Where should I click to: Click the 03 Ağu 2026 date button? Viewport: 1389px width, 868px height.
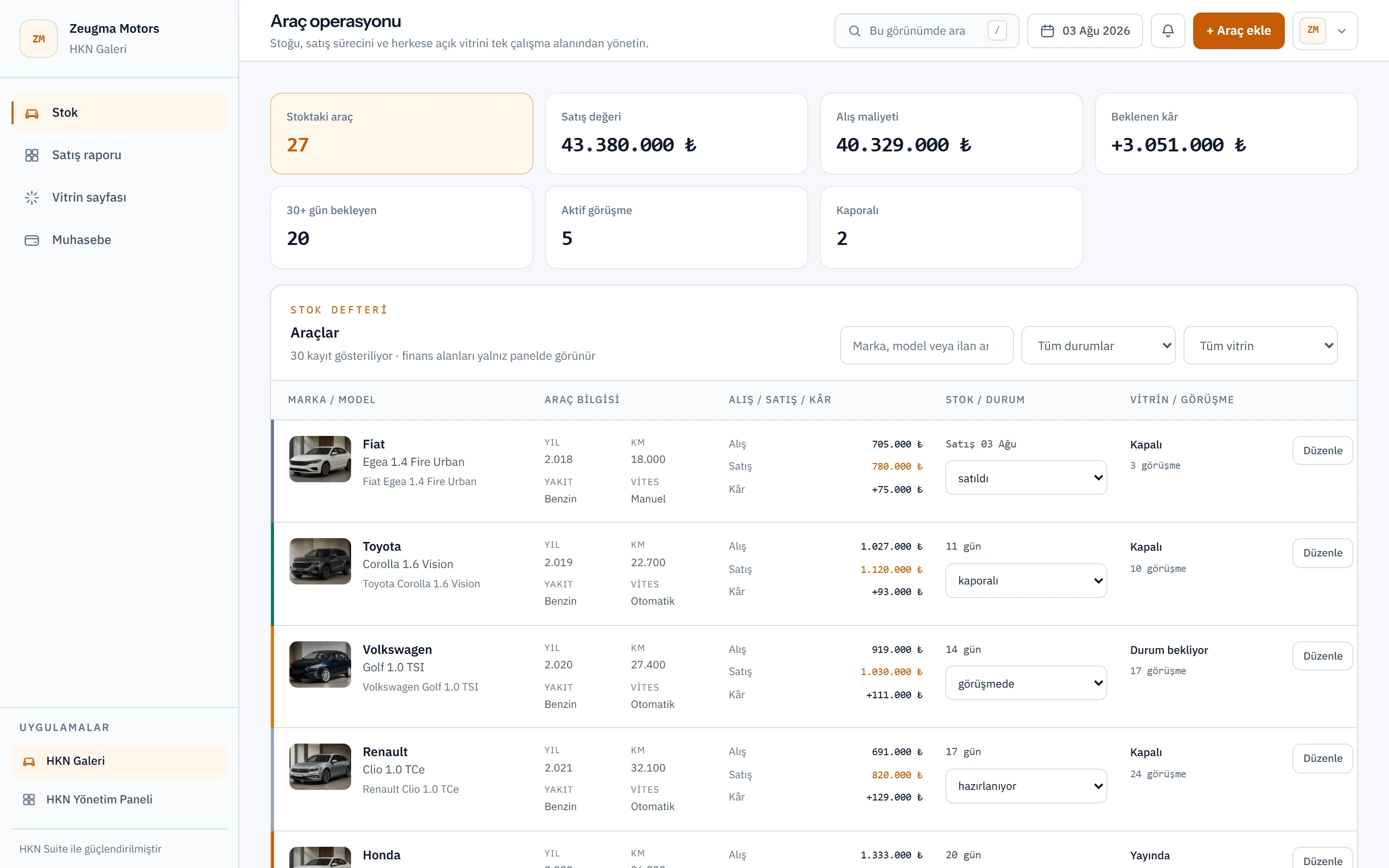click(1085, 31)
